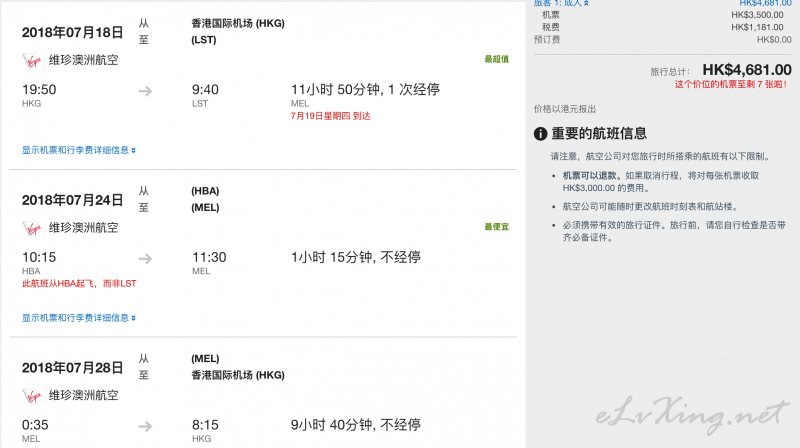Screen dimensions: 800x448
Task: Click the 2018年07月28日 flight date heading
Action: pyautogui.click(x=72, y=367)
